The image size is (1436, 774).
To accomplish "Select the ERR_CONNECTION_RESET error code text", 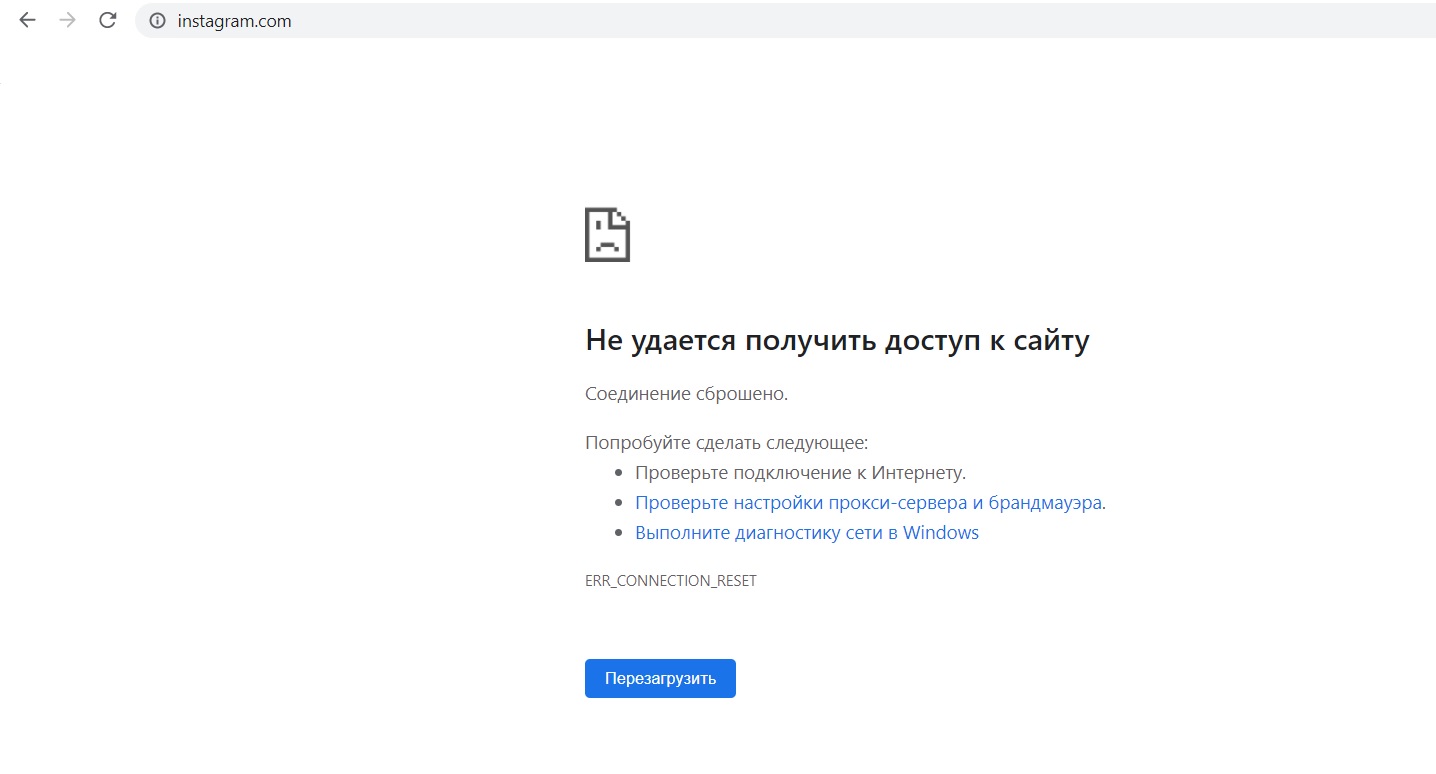I will pos(671,581).
